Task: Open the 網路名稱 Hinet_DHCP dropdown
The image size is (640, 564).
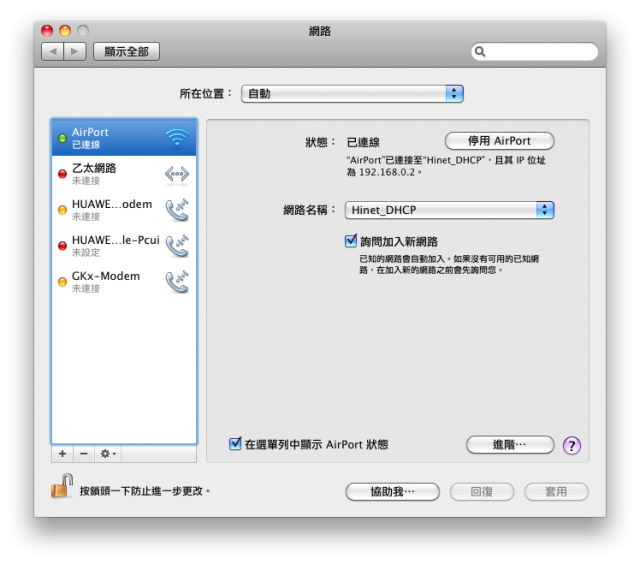Action: (x=449, y=210)
